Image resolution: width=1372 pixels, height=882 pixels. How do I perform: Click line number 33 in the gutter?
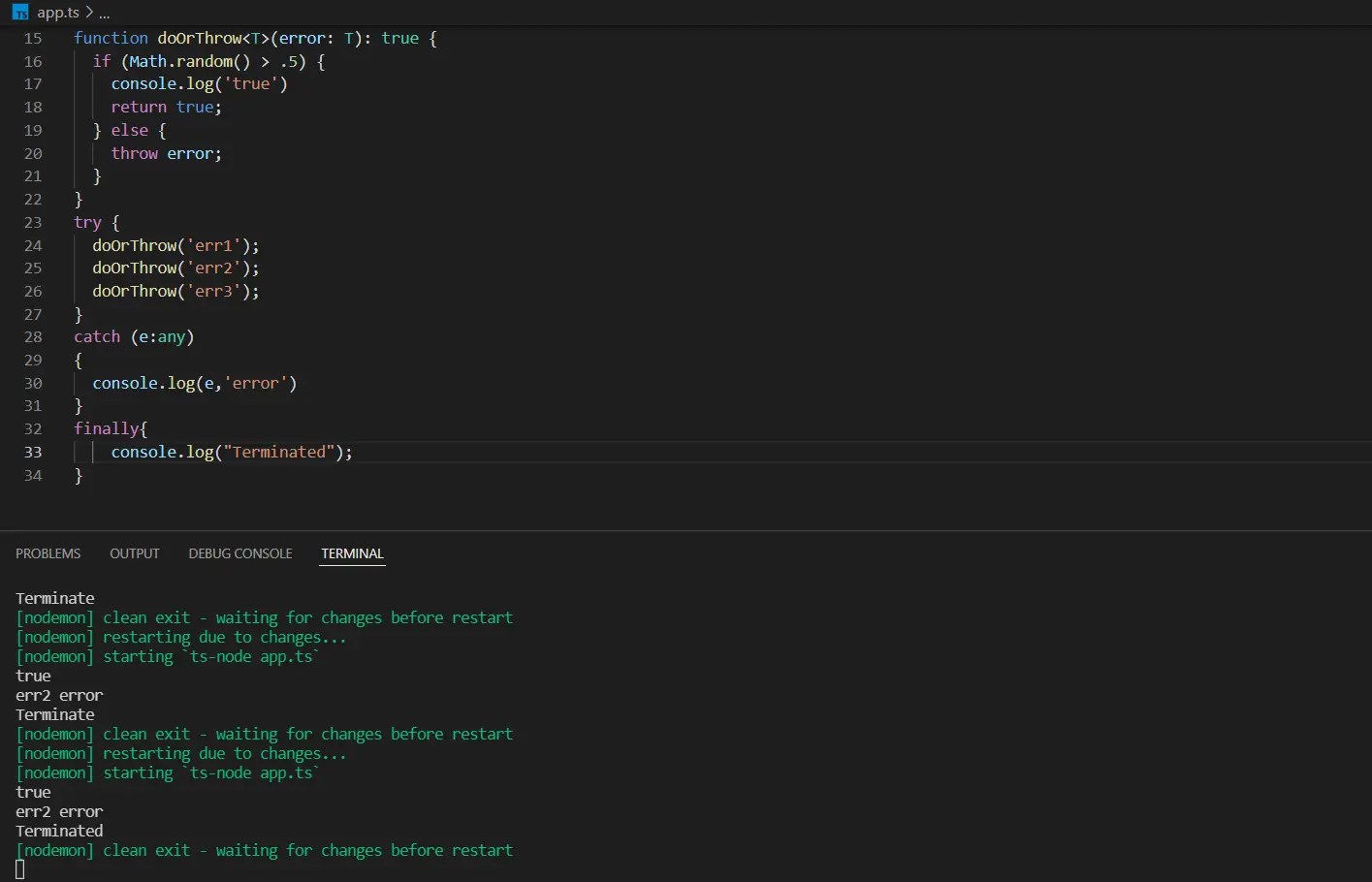point(33,452)
